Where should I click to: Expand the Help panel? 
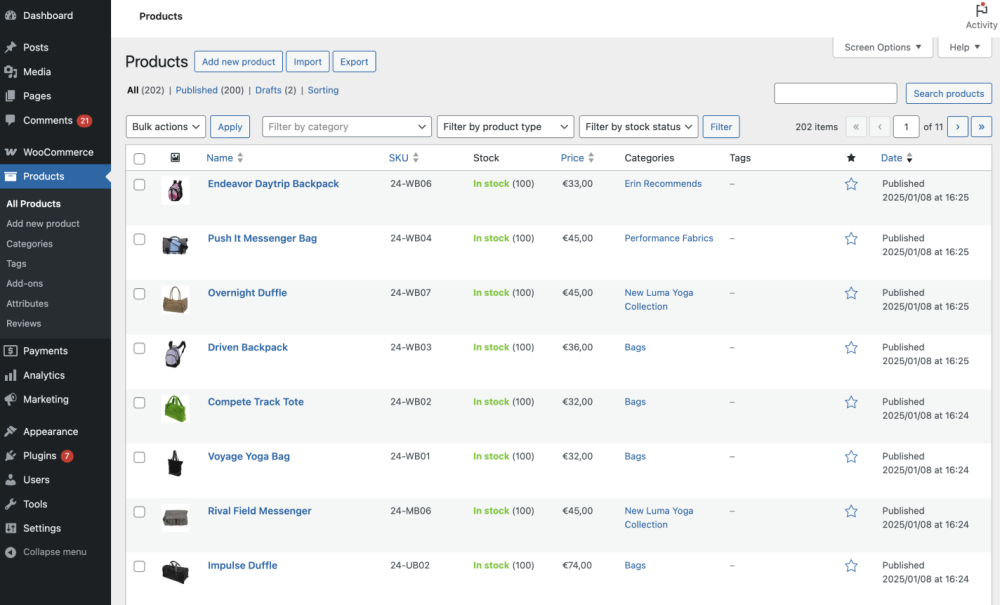964,47
